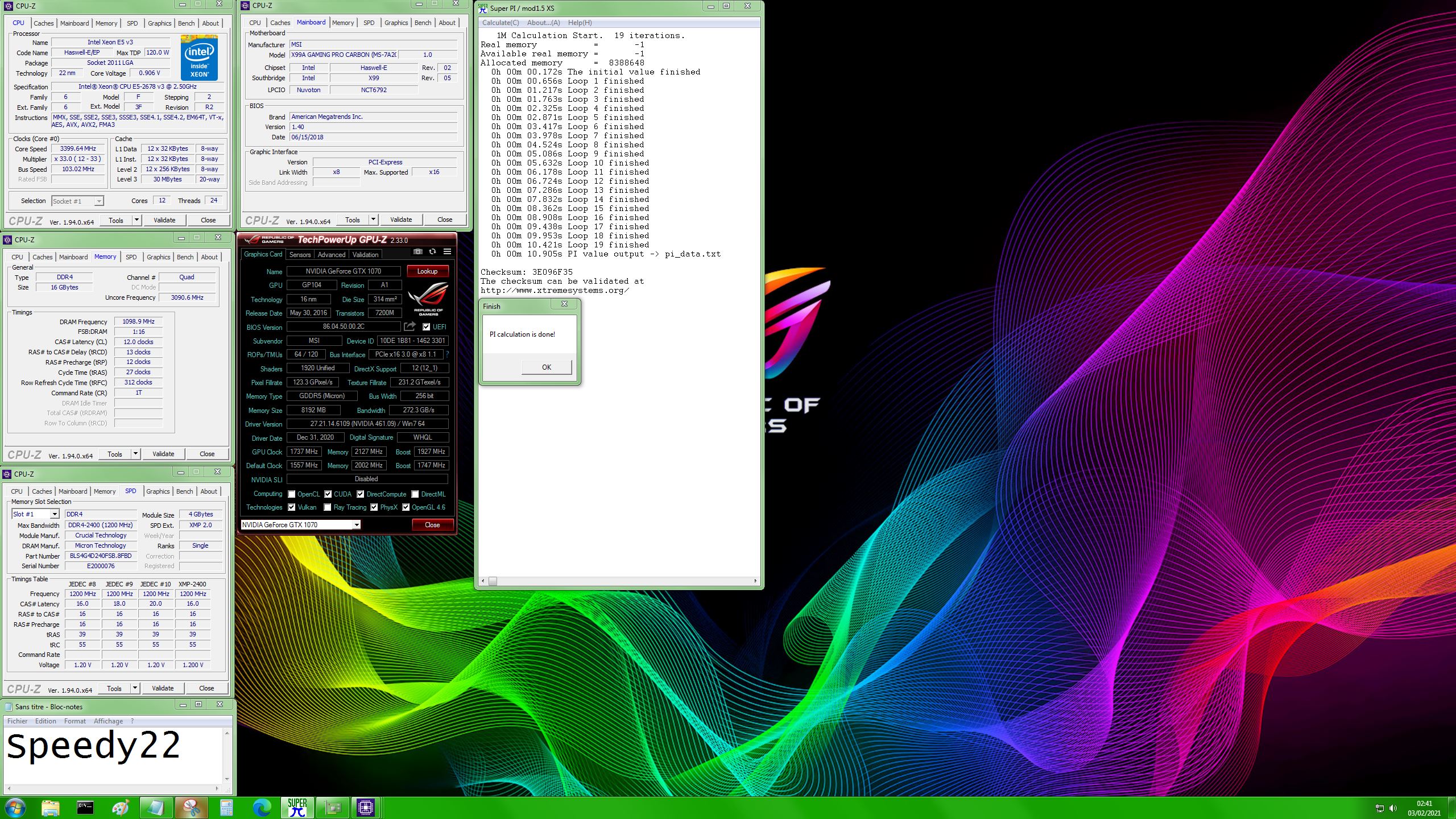Switch to Notepad on the taskbar

tap(156, 808)
